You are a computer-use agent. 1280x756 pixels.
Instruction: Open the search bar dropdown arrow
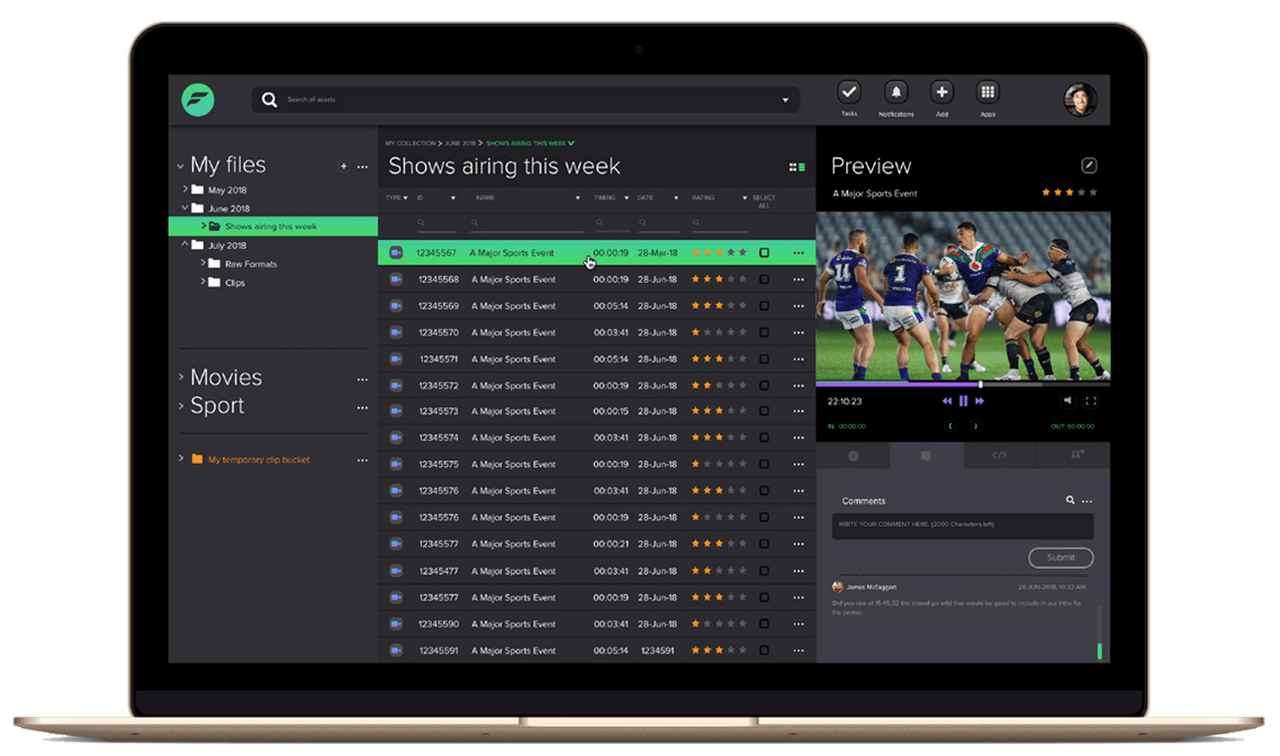[785, 100]
